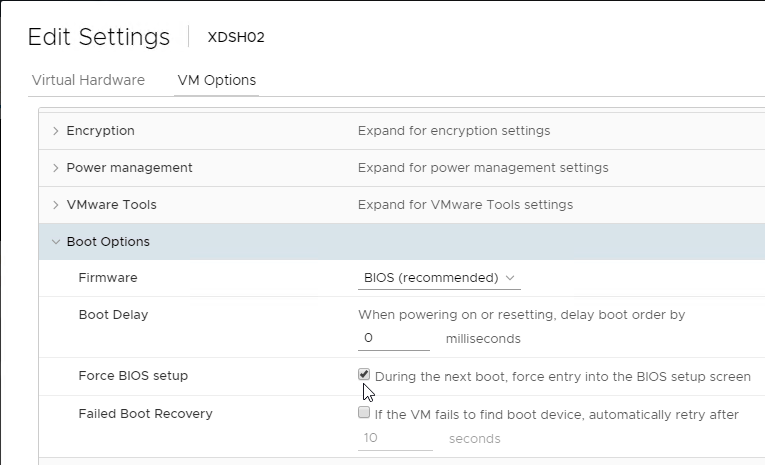Click 'During the next boot' checkbox label text
The width and height of the screenshot is (765, 465).
pos(563,377)
